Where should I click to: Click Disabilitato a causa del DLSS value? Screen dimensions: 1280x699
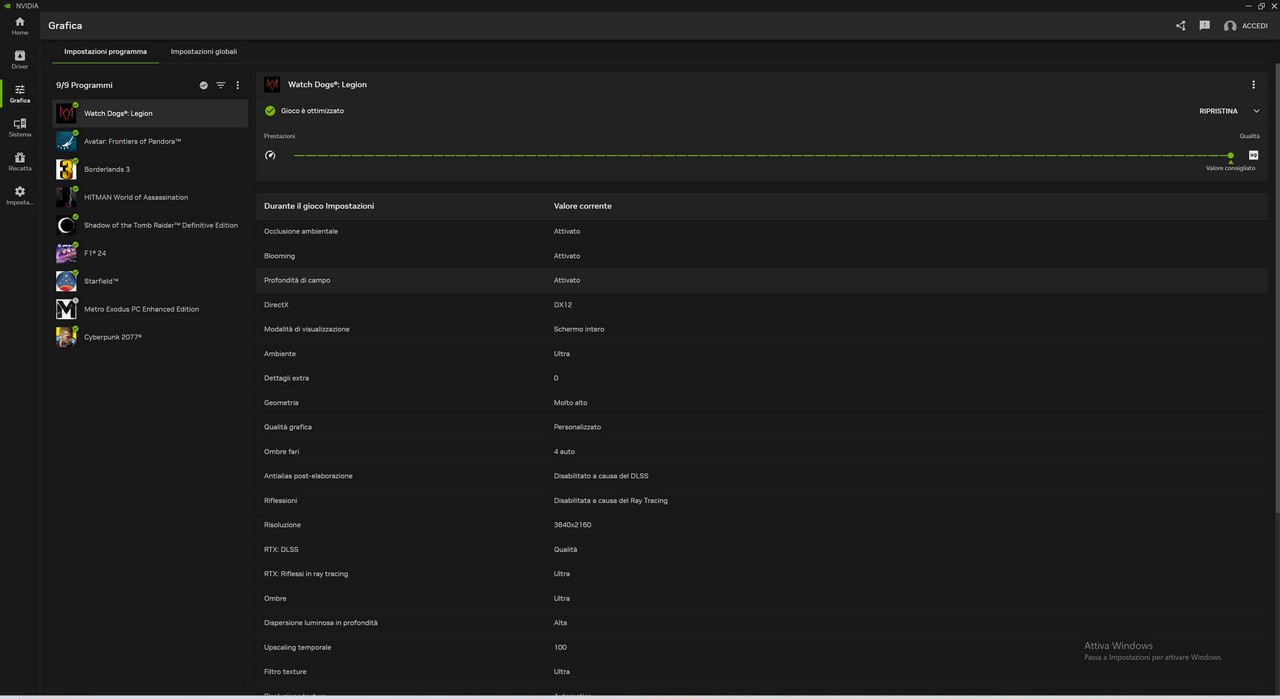click(x=601, y=476)
